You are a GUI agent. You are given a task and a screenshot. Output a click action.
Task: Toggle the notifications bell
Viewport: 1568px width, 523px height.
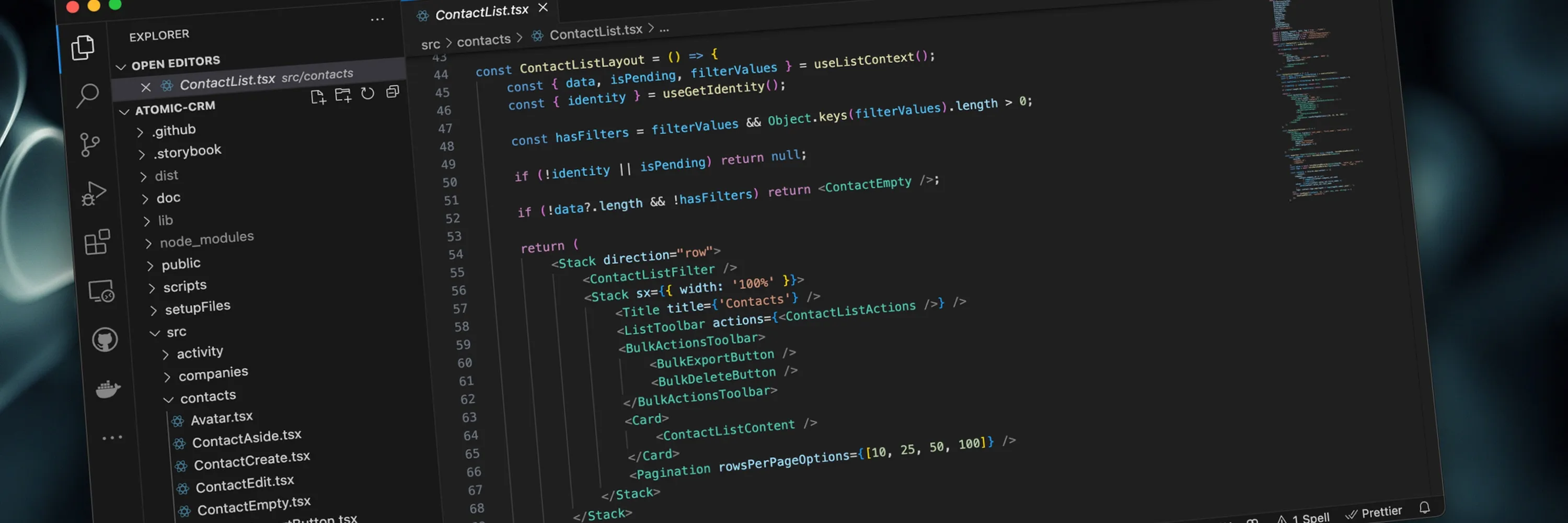[x=1424, y=507]
